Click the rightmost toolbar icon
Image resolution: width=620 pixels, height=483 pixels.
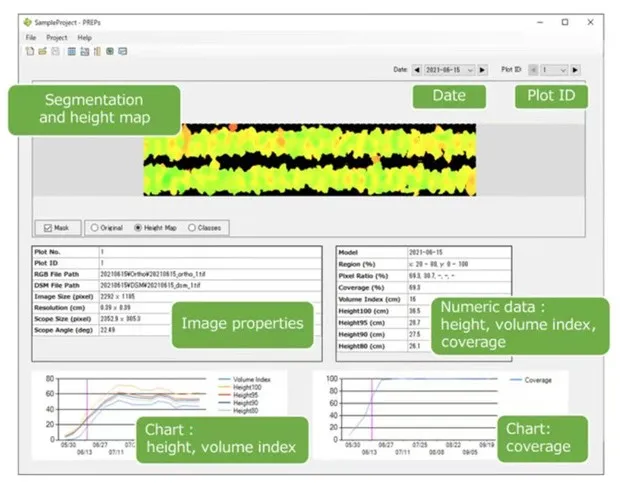coord(122,51)
